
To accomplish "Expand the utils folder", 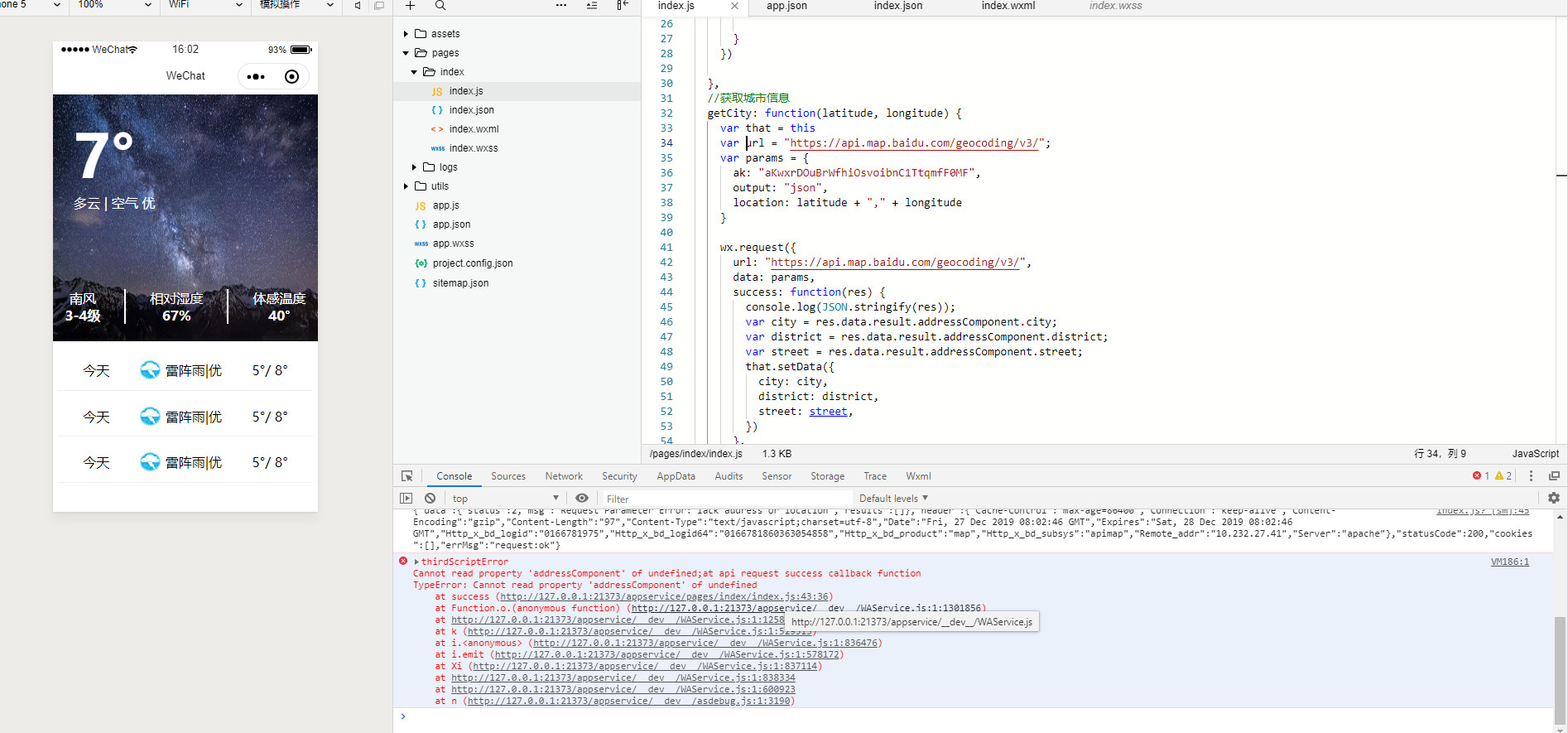I will (406, 186).
